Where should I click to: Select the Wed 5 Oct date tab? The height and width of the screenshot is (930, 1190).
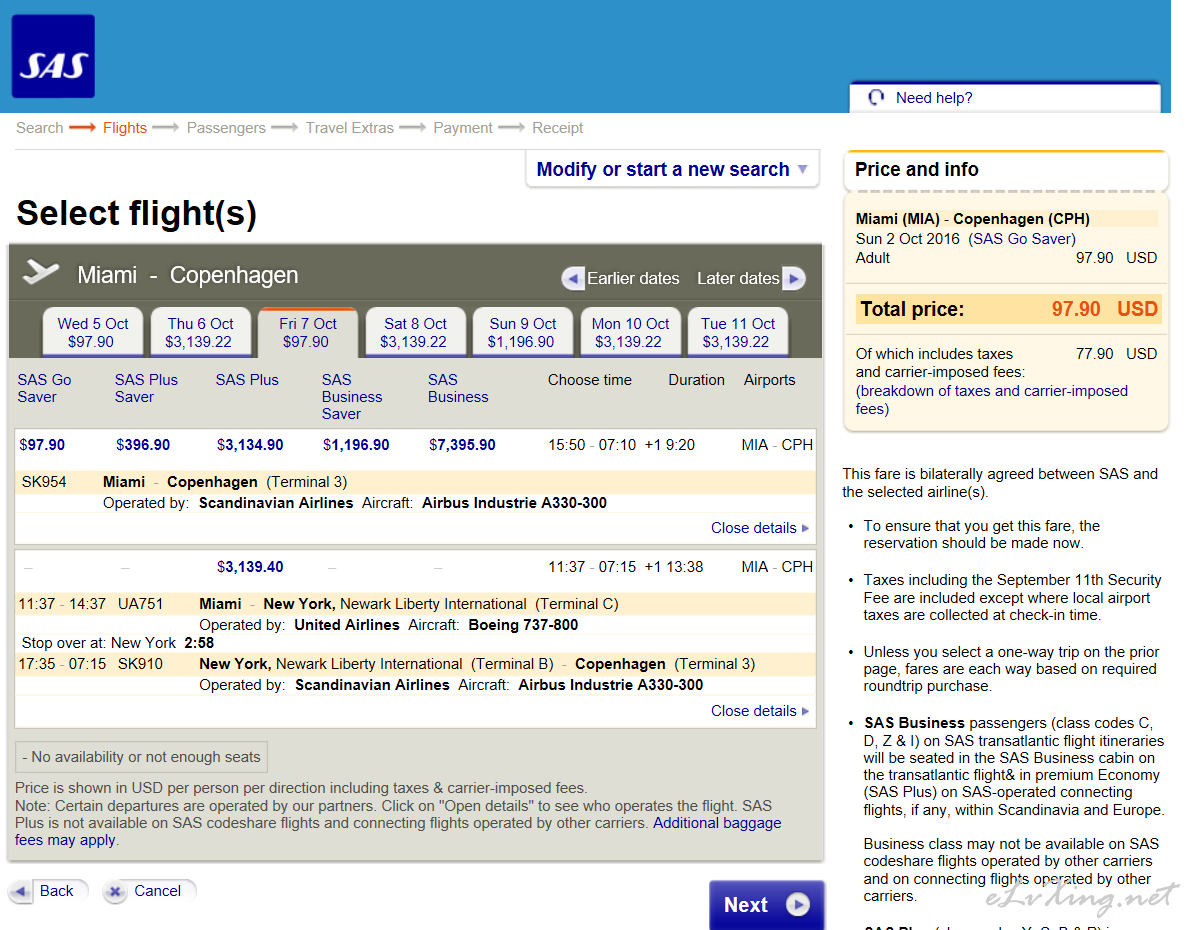coord(93,333)
